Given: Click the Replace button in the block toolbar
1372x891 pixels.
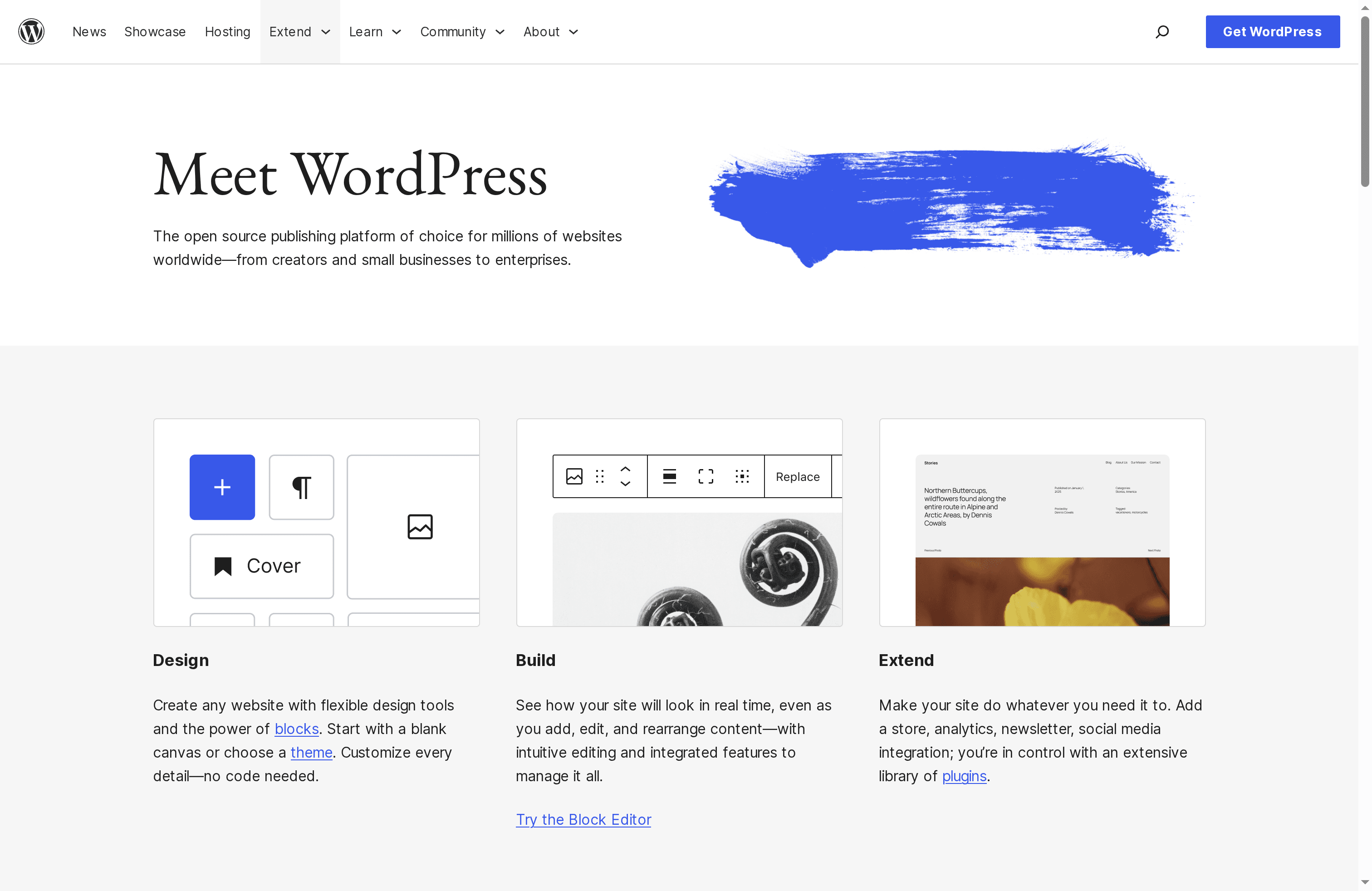Looking at the screenshot, I should click(x=798, y=477).
